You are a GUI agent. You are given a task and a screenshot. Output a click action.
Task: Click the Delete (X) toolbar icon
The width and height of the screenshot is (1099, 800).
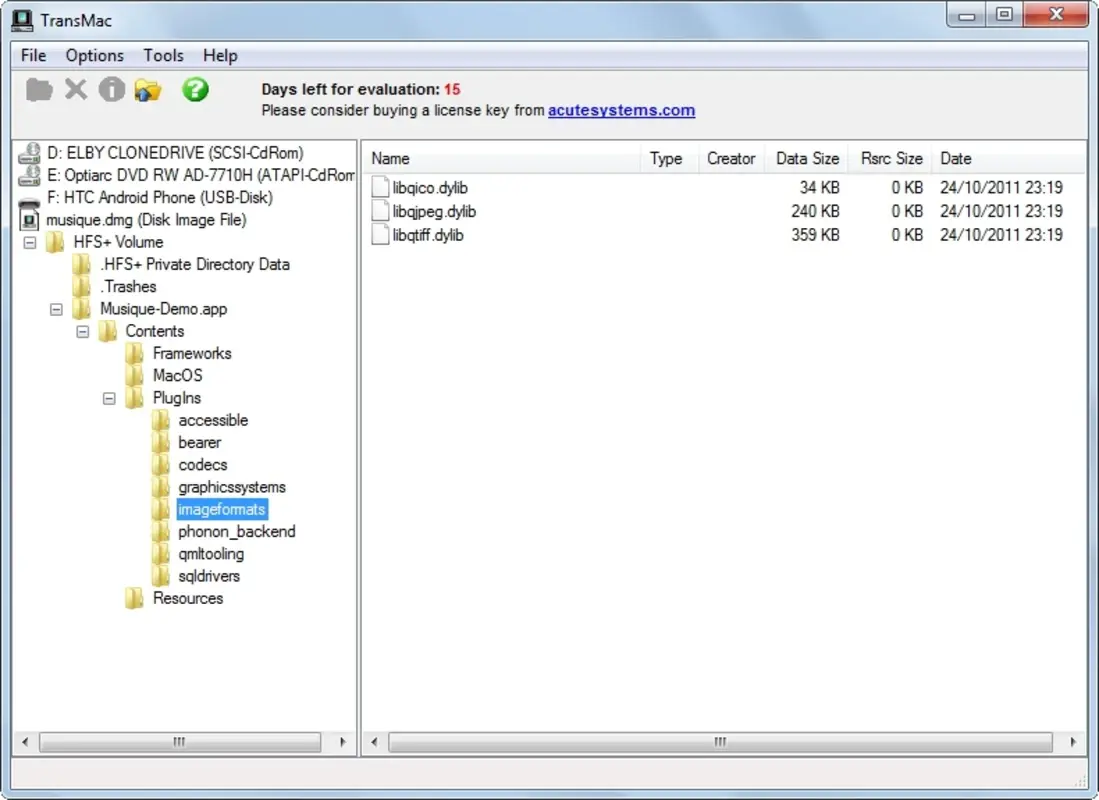pos(75,89)
